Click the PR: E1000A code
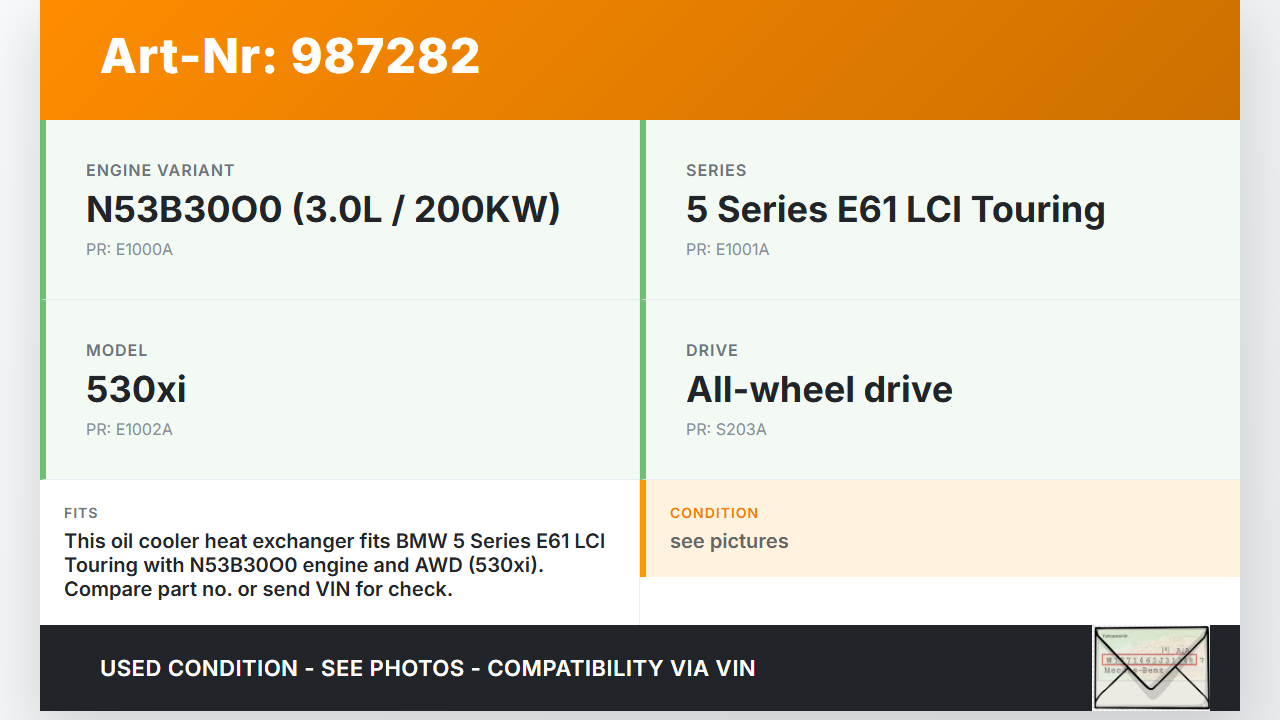Viewport: 1280px width, 720px height. (x=129, y=249)
